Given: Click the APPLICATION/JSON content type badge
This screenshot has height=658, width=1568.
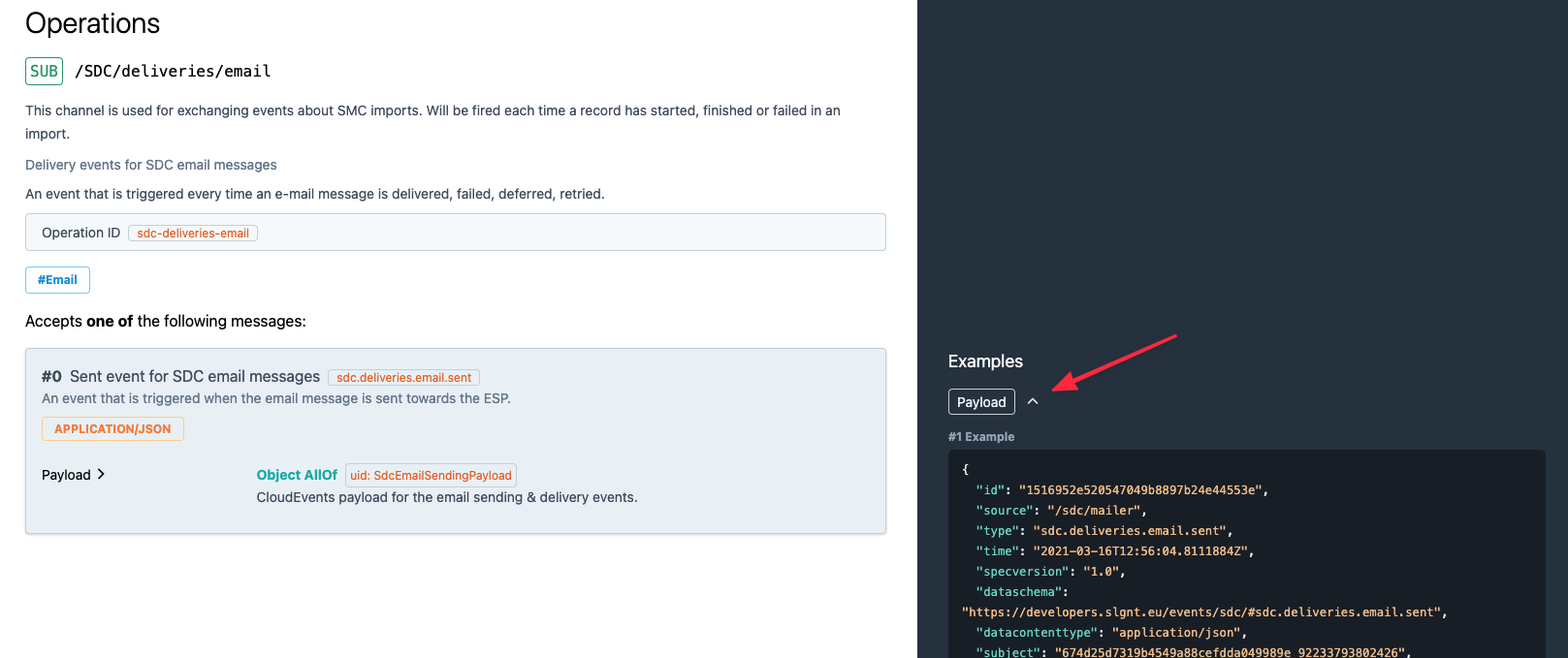Looking at the screenshot, I should [x=112, y=428].
